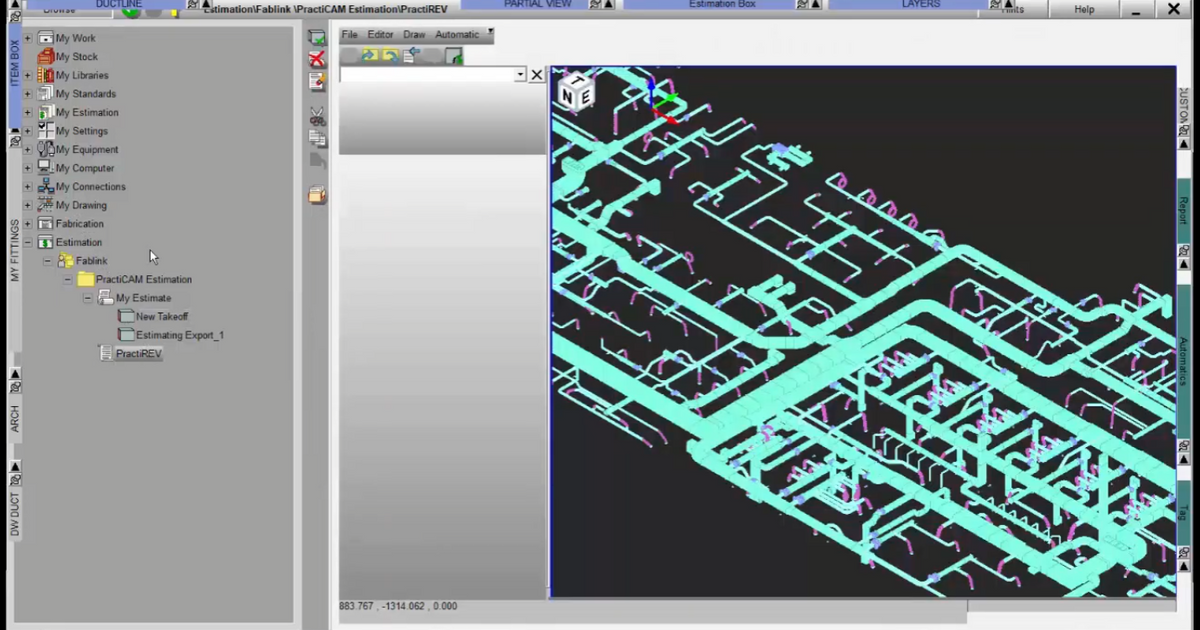Open the Automatic menu
The image size is (1200, 630).
coord(457,34)
